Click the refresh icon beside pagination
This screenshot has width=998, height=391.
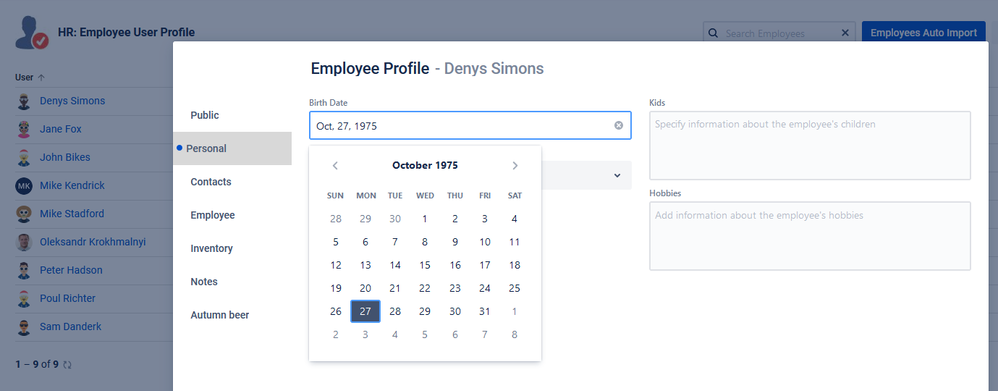(67, 365)
